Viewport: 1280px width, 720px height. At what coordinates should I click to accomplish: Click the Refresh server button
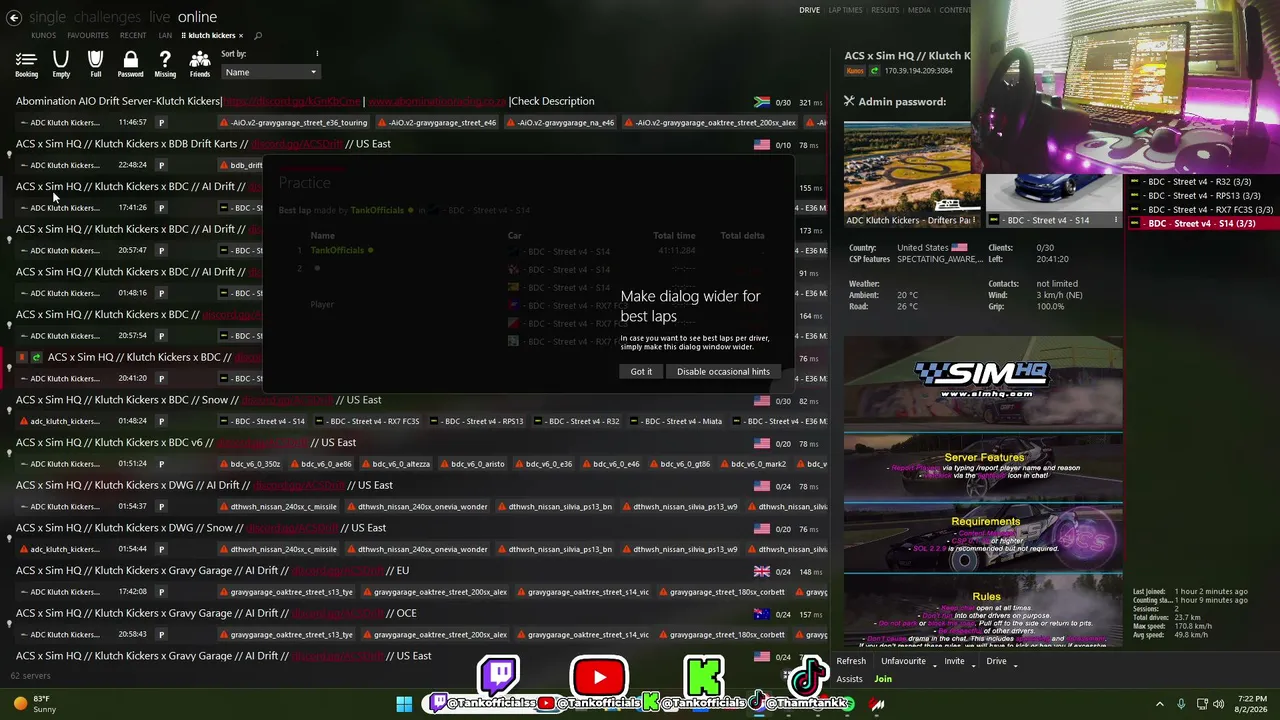click(851, 661)
